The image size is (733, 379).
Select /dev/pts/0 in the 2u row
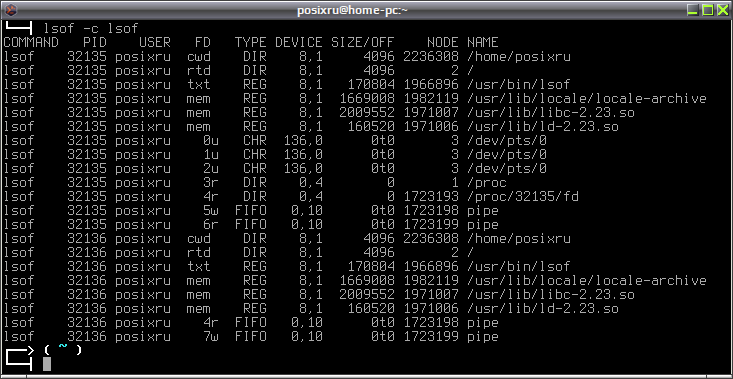coord(507,169)
